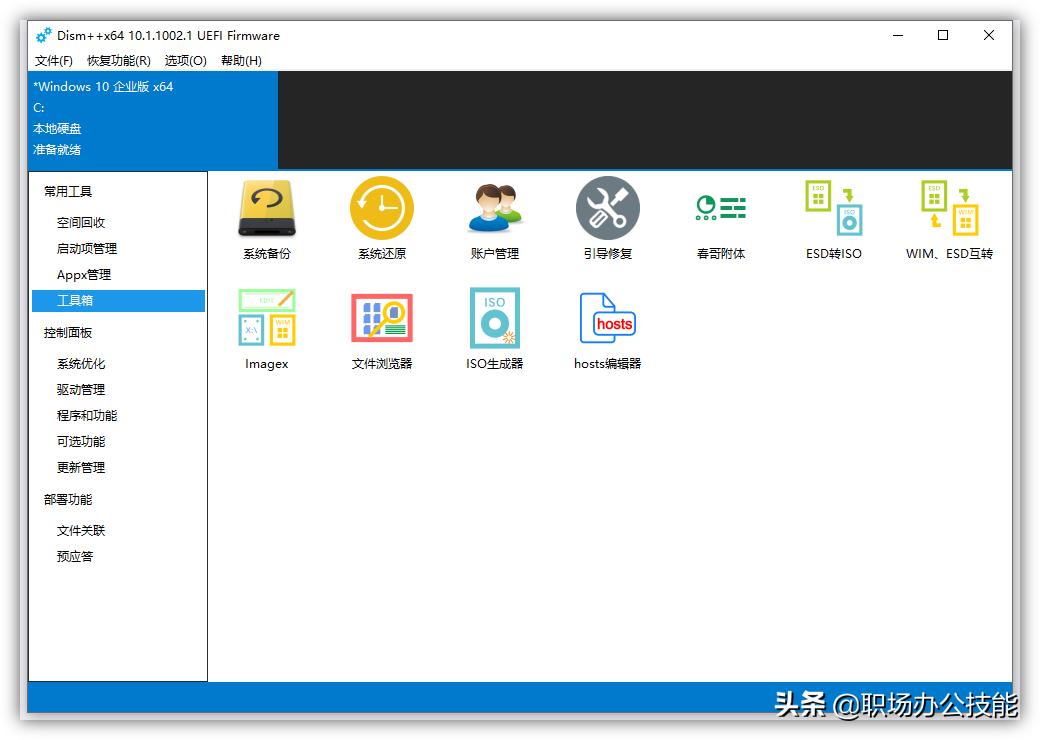
Task: Start the 引导修复 (Boot Repair) tool
Action: [607, 218]
